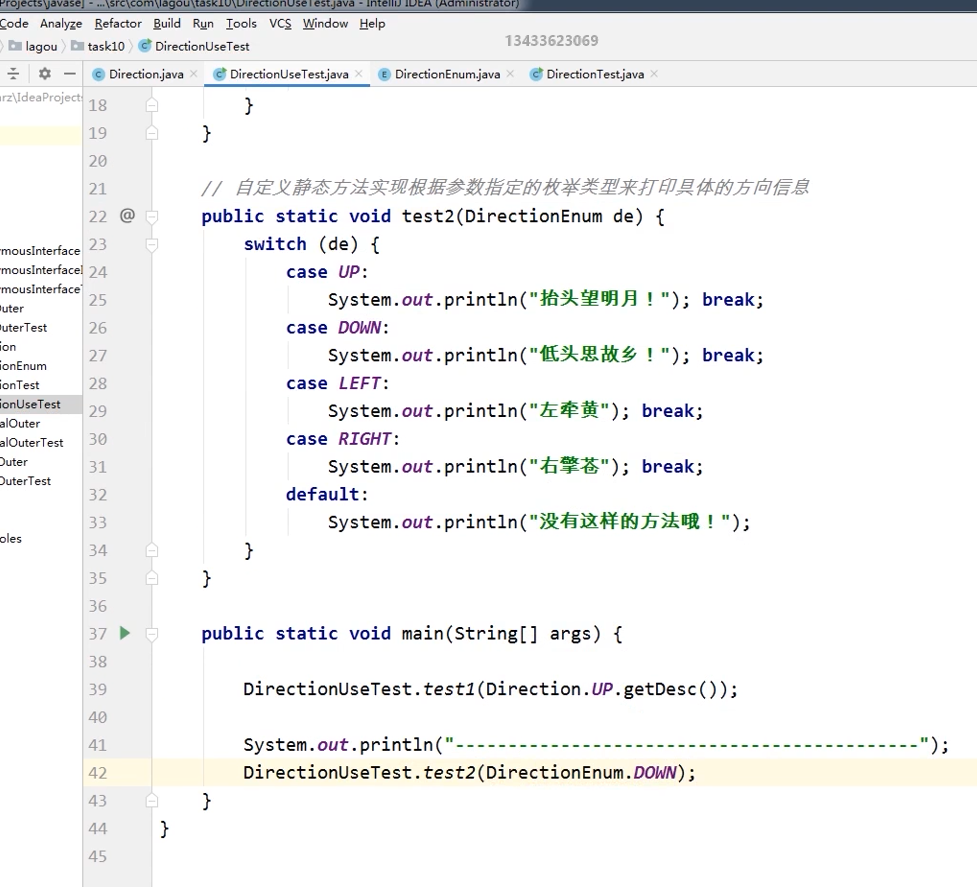
Task: Switch to the Direction.java tab
Action: click(x=146, y=74)
